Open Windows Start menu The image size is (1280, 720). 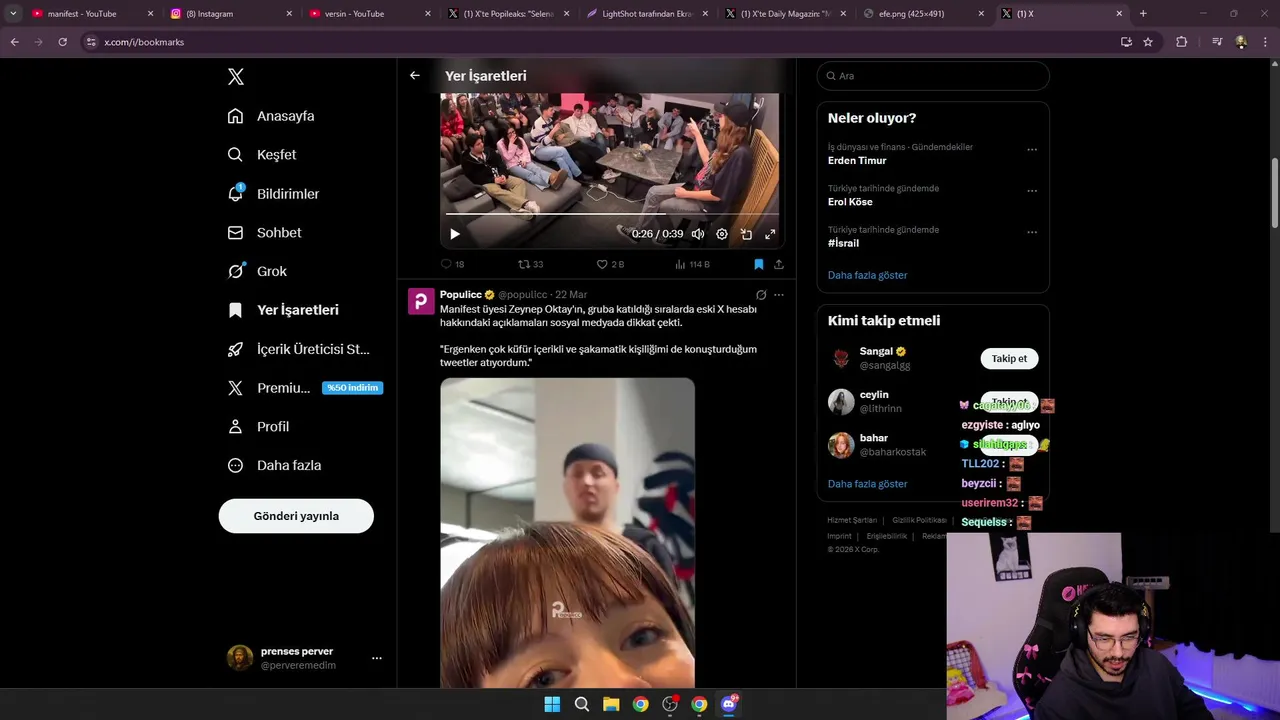(x=552, y=704)
